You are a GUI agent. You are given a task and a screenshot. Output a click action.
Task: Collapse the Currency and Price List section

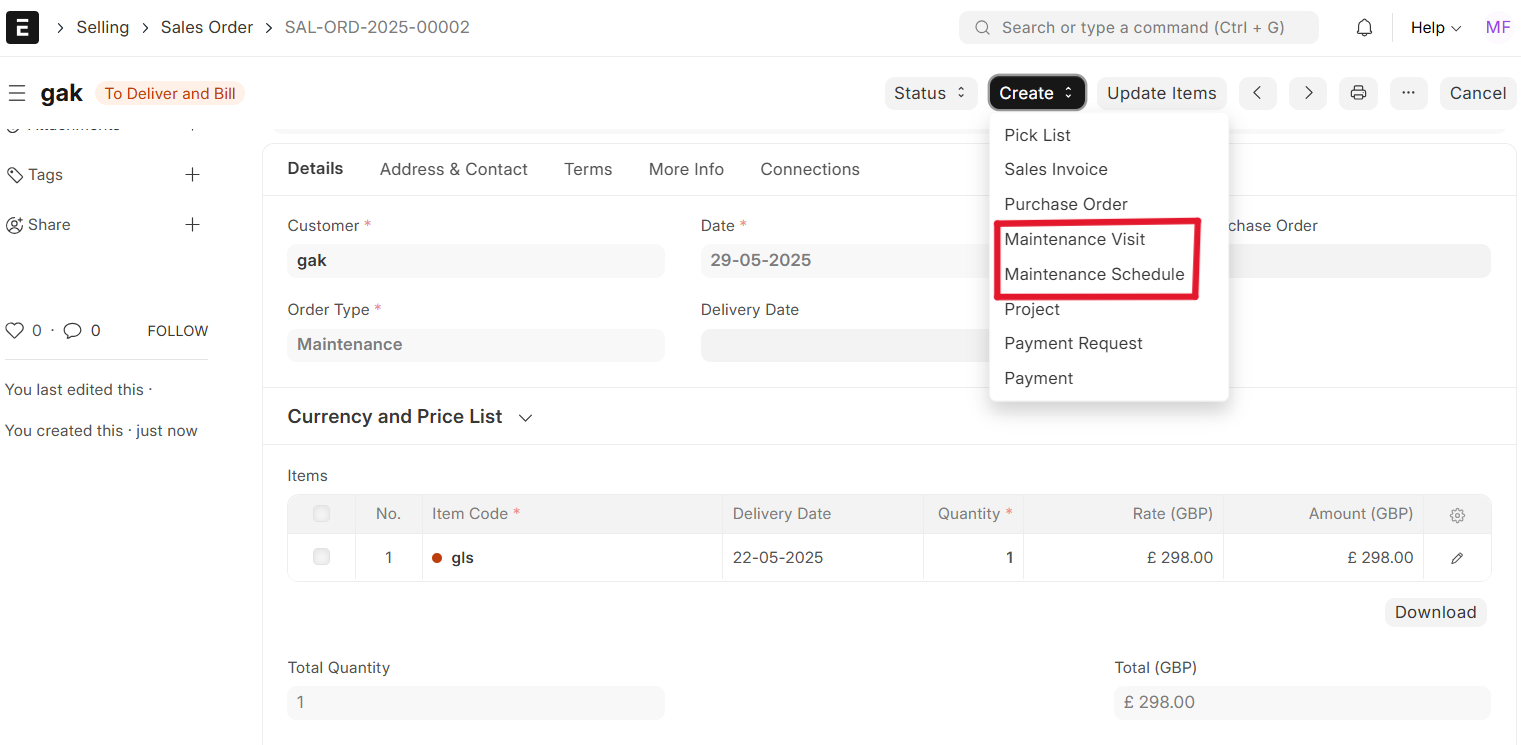[525, 418]
